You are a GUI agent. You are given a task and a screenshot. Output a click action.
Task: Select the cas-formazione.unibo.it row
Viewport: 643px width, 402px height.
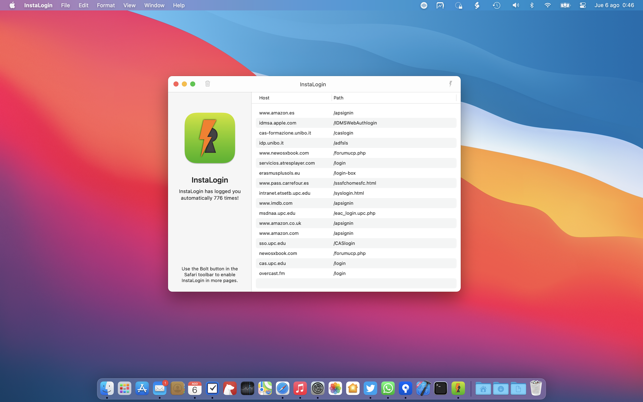[356, 133]
